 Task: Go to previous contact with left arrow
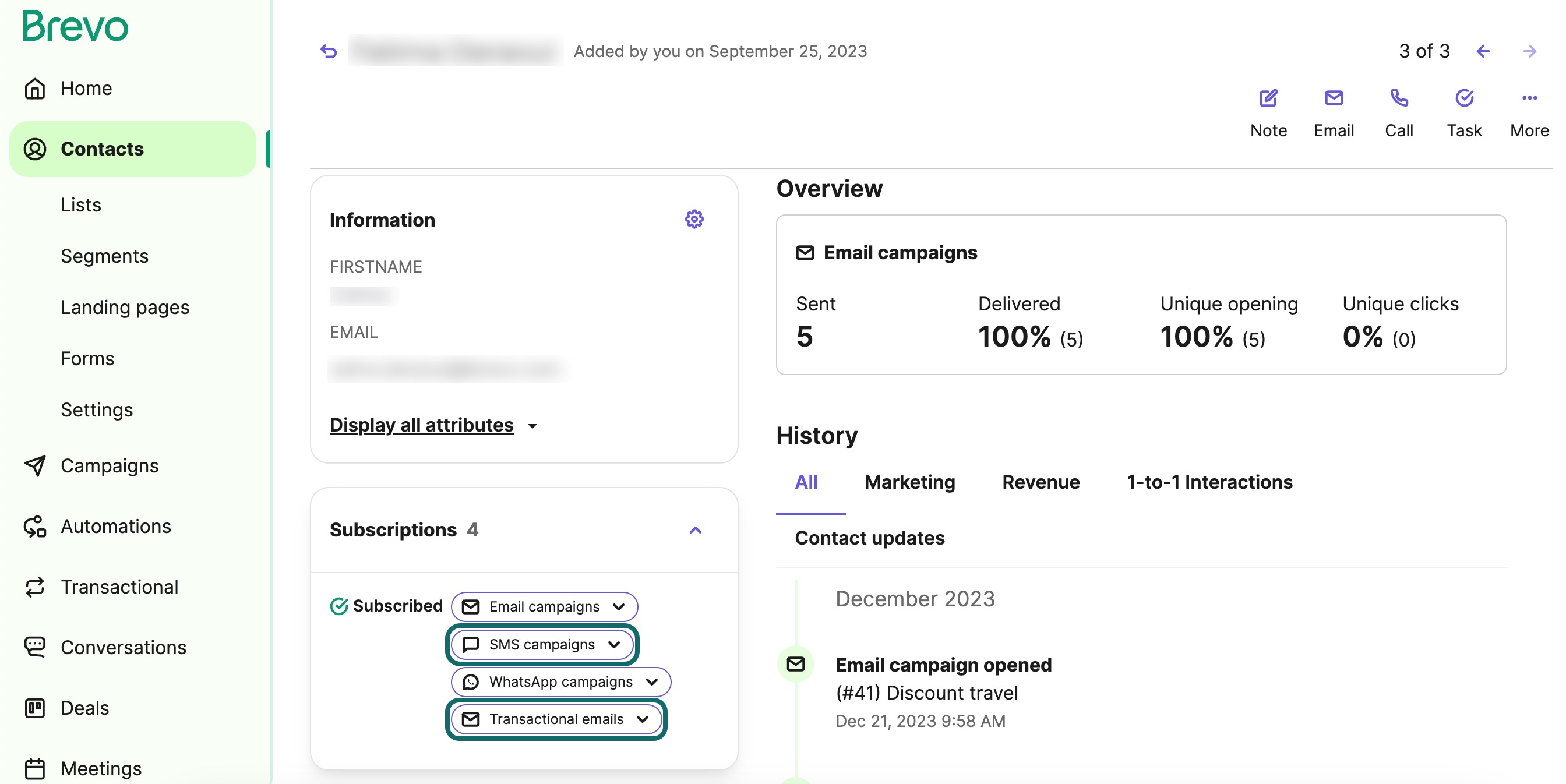pos(1483,52)
